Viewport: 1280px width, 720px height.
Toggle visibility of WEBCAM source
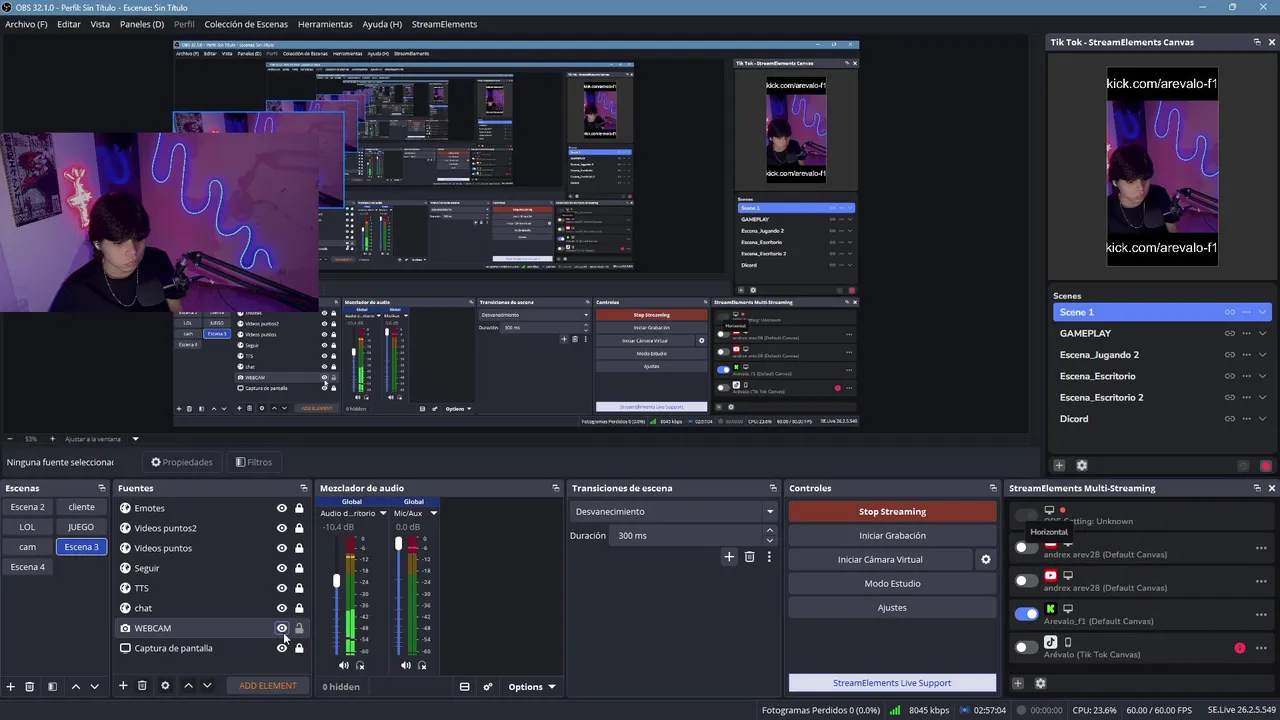click(x=282, y=628)
